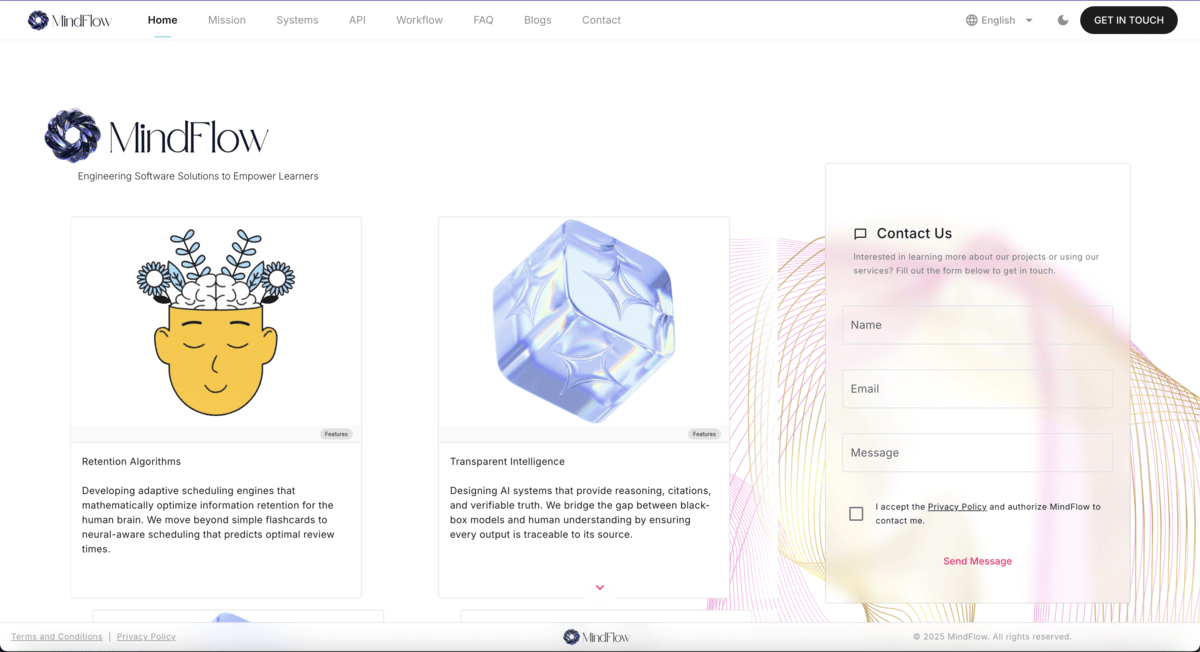Click the Contact Us chat bubble icon
Viewport: 1200px width, 652px height.
[x=860, y=234]
